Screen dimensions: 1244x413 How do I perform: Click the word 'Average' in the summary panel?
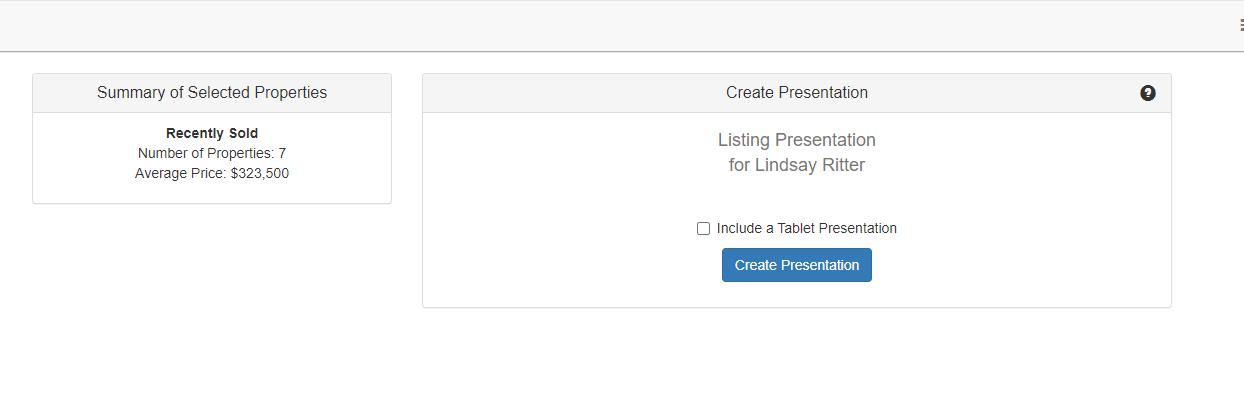coord(161,173)
